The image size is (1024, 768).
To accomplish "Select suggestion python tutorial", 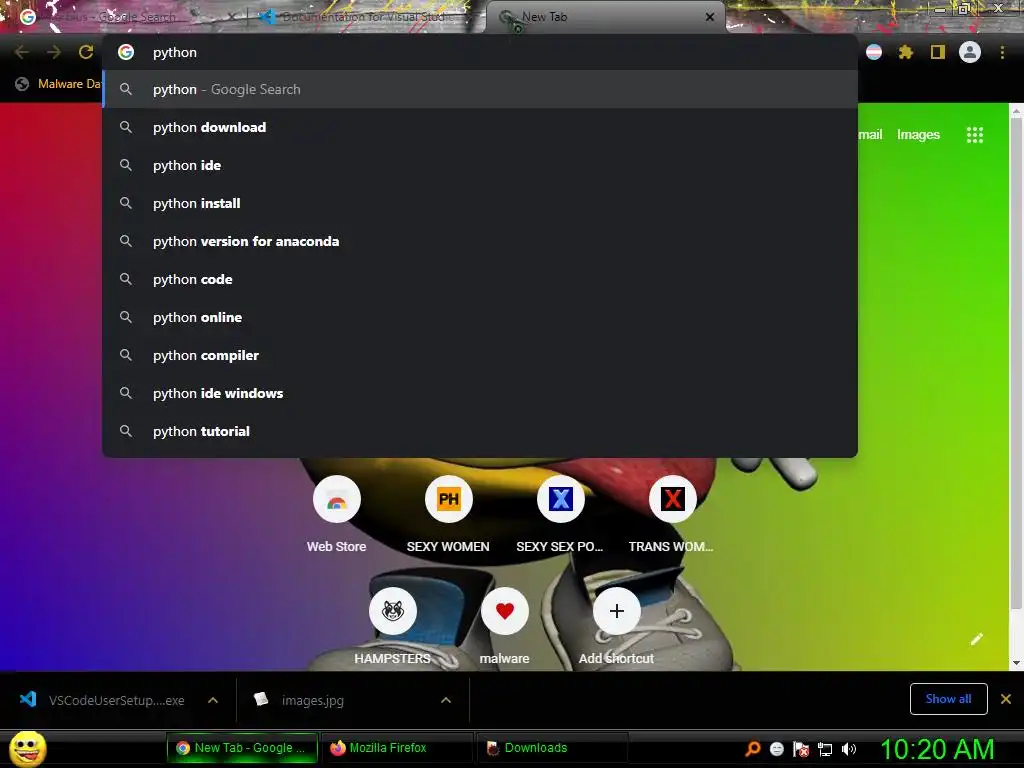I will [480, 431].
